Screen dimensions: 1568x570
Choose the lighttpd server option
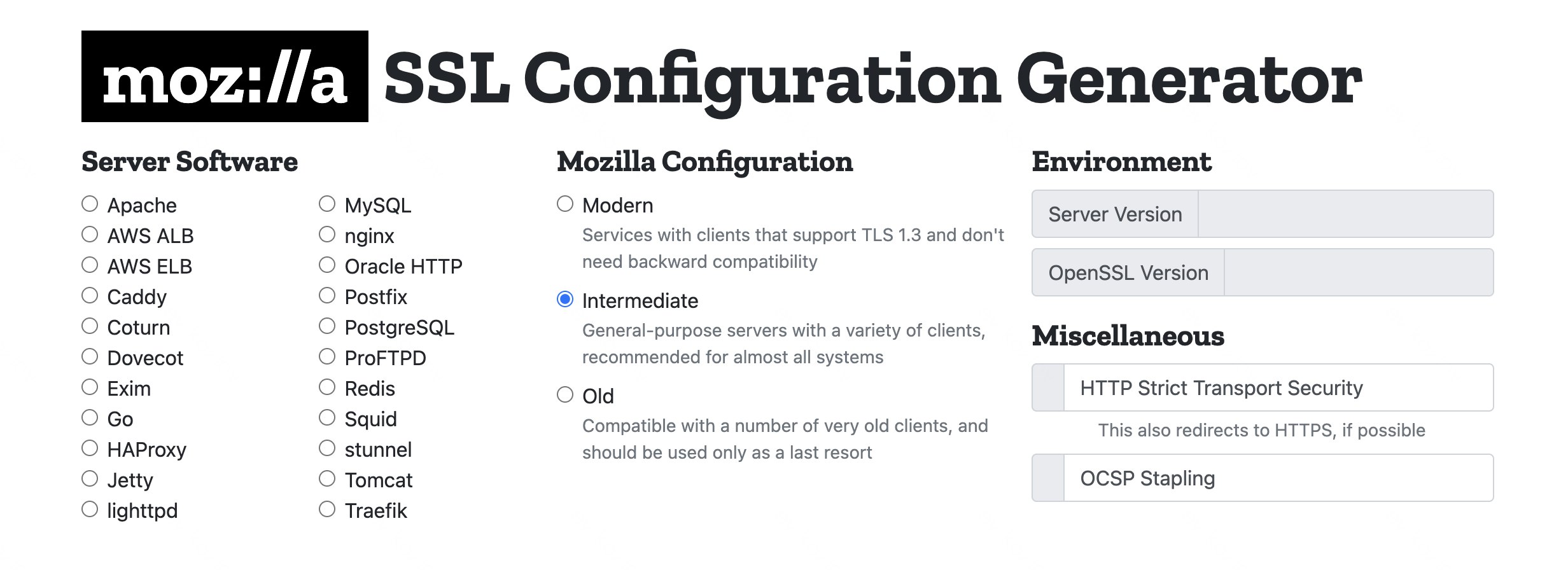[90, 509]
